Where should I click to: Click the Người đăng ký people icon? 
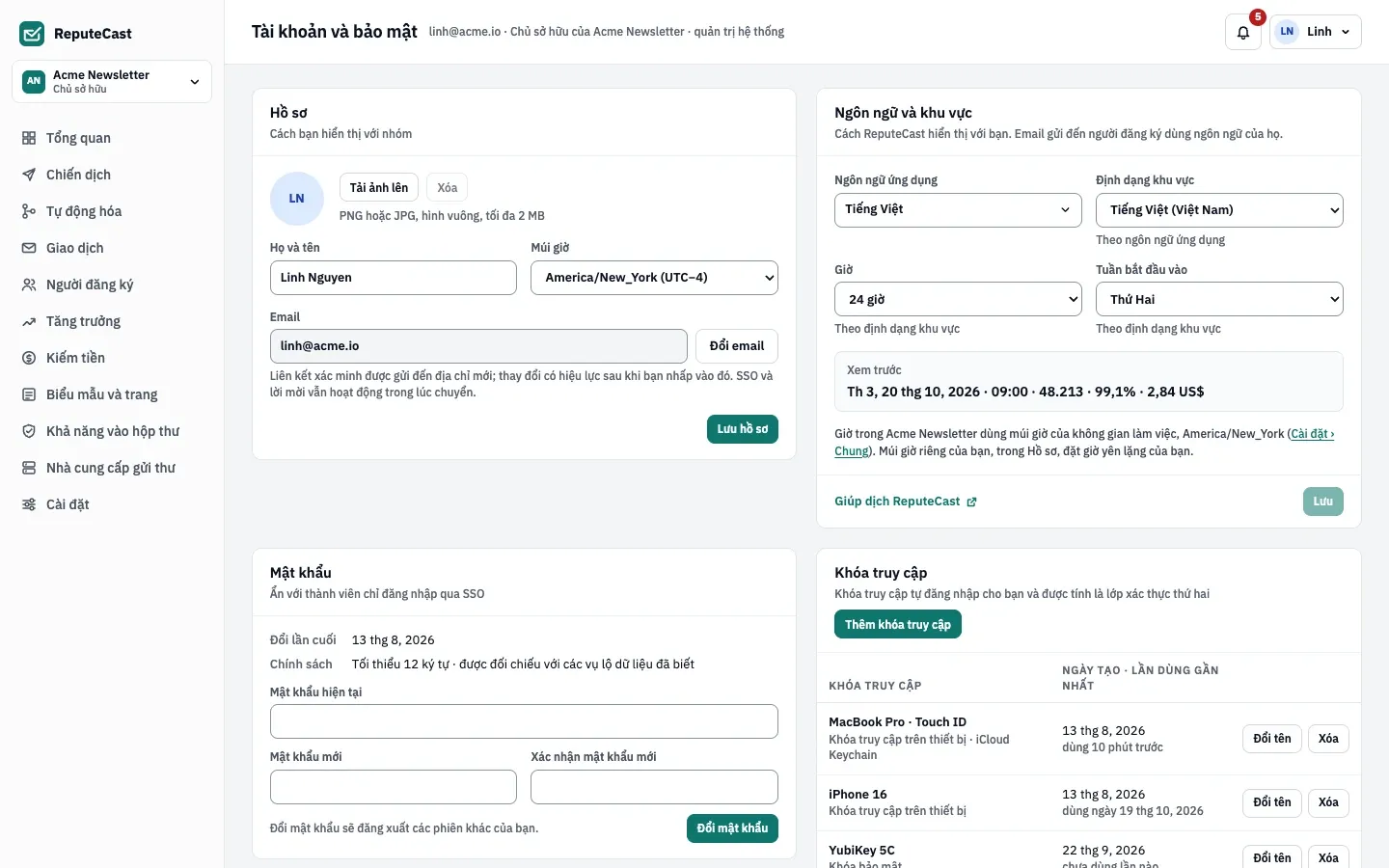click(x=29, y=285)
